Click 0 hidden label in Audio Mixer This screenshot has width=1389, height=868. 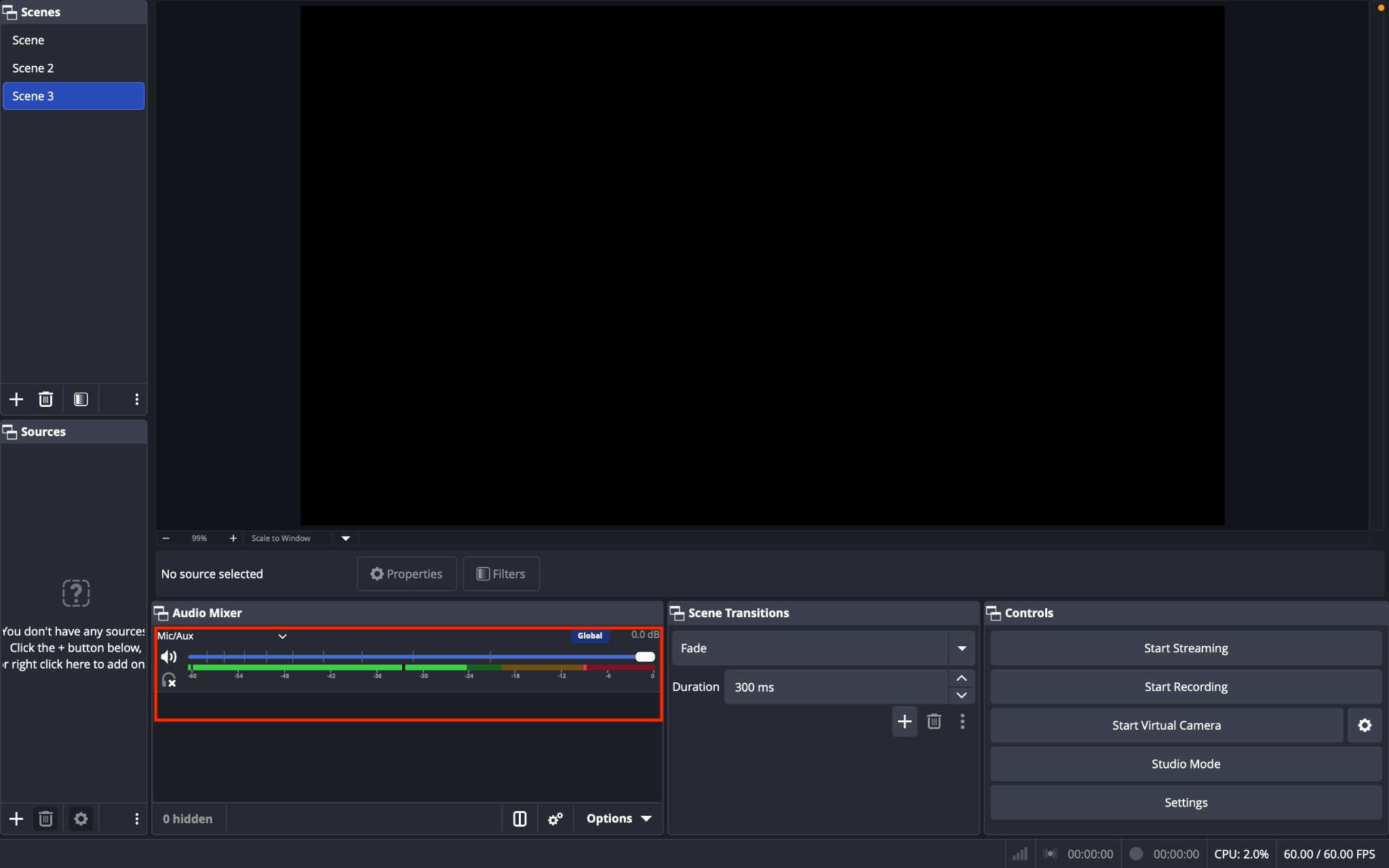coord(187,818)
